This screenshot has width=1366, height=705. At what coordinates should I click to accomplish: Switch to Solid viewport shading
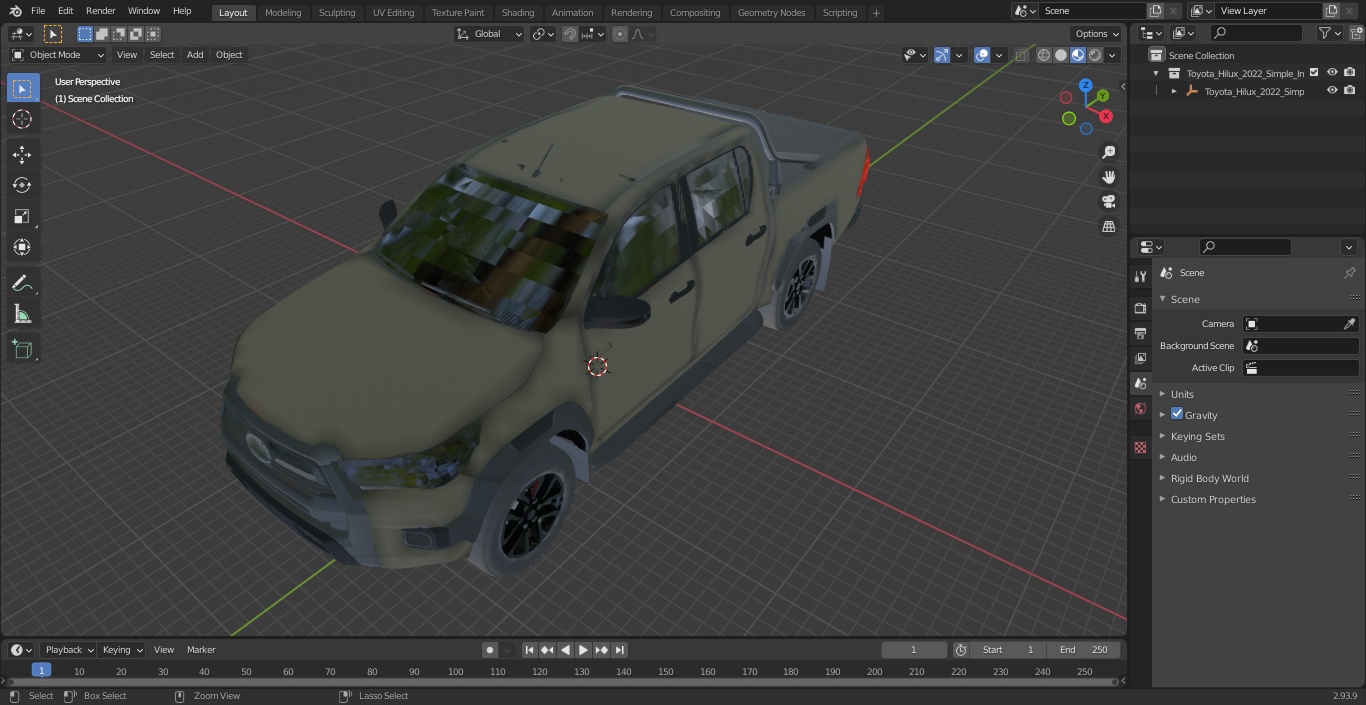[x=1061, y=55]
